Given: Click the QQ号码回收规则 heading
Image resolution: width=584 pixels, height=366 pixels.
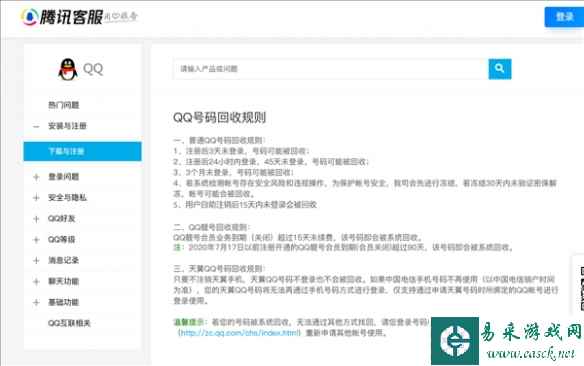Looking at the screenshot, I should coord(219,118).
